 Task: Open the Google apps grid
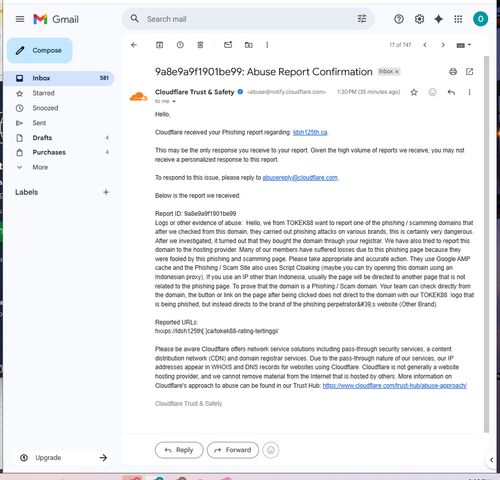point(458,19)
